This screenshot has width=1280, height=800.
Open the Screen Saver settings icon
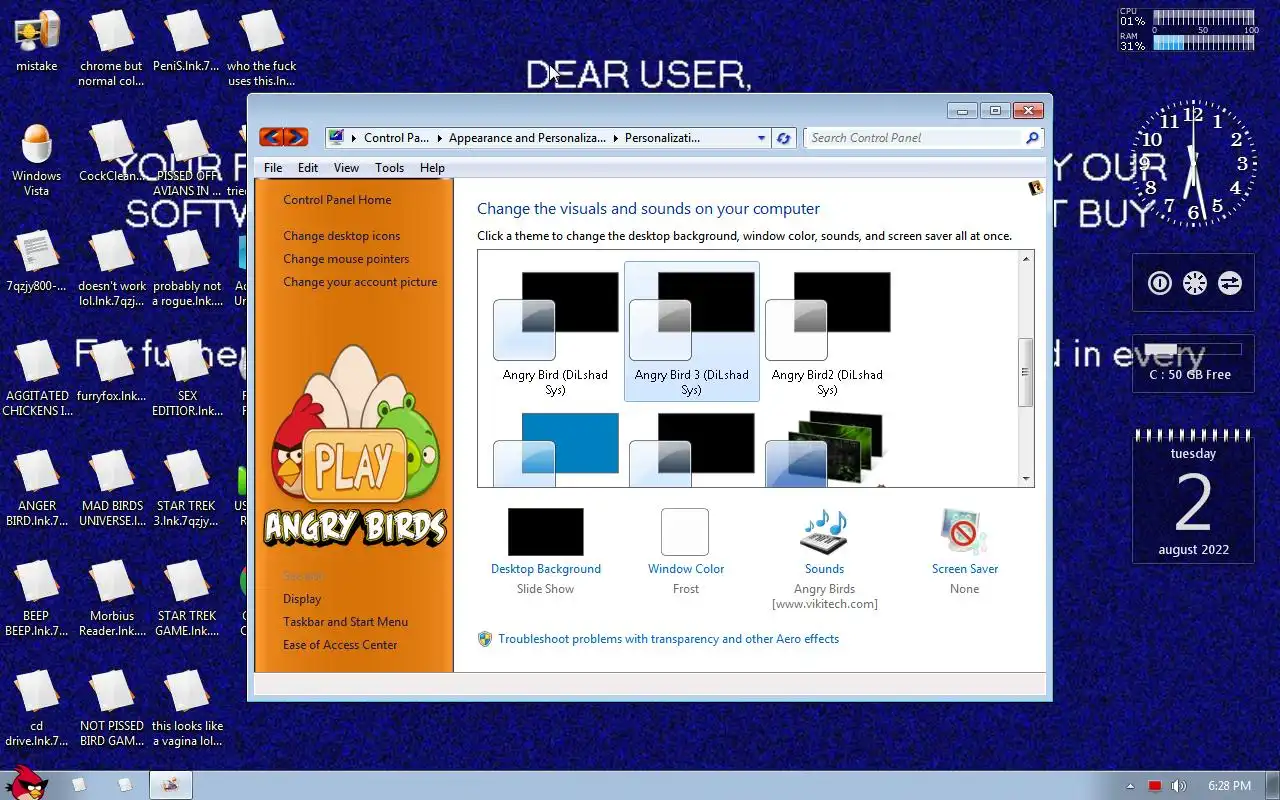(x=964, y=532)
